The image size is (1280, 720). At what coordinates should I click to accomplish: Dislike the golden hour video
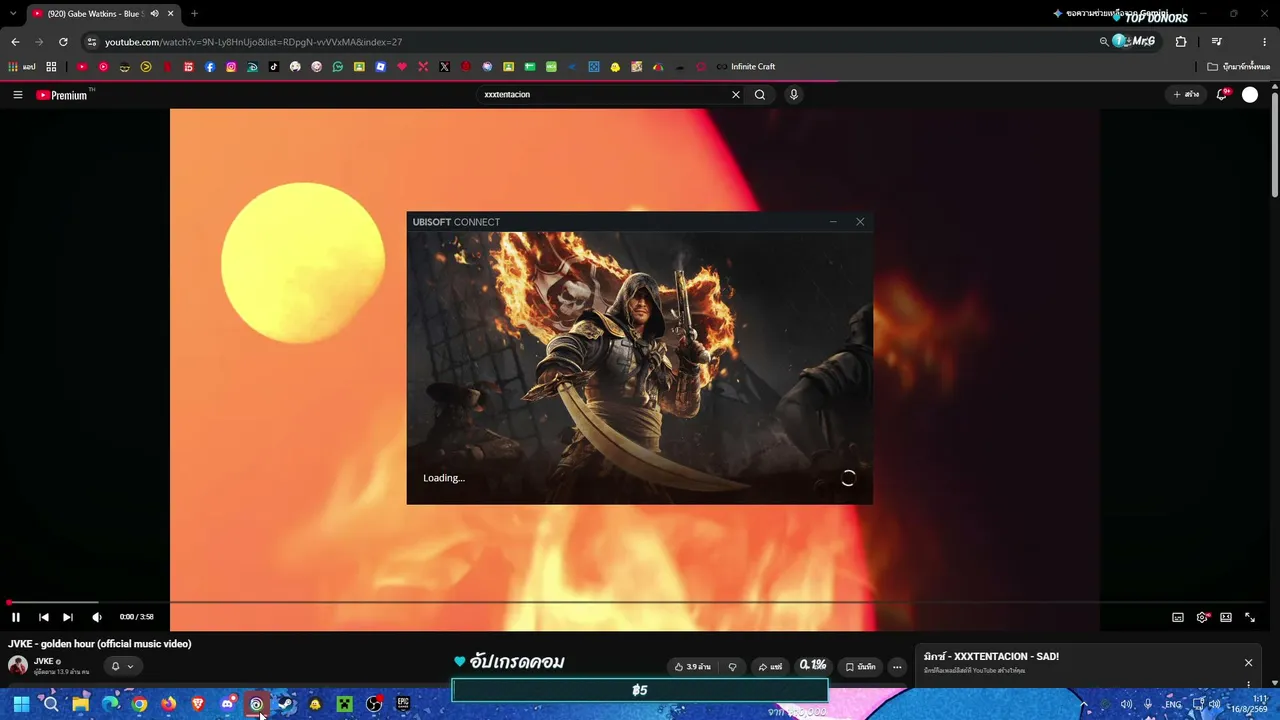click(732, 667)
